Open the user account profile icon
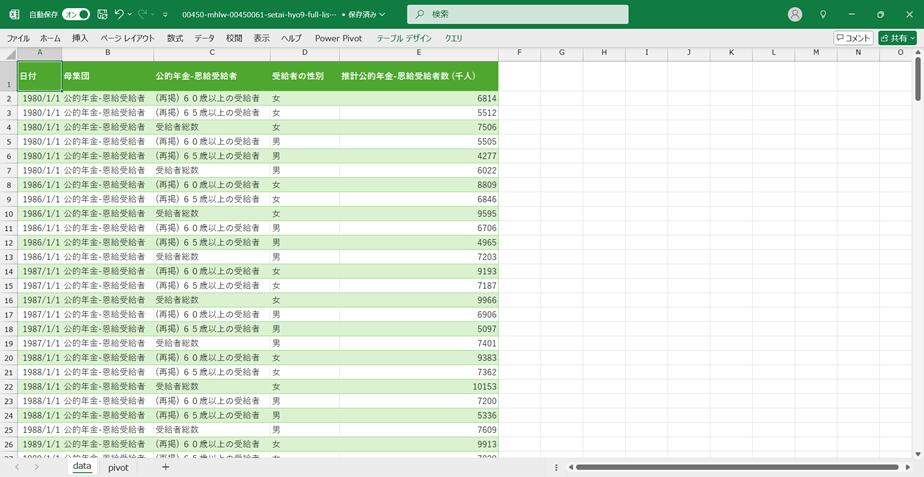Image resolution: width=924 pixels, height=477 pixels. point(795,15)
